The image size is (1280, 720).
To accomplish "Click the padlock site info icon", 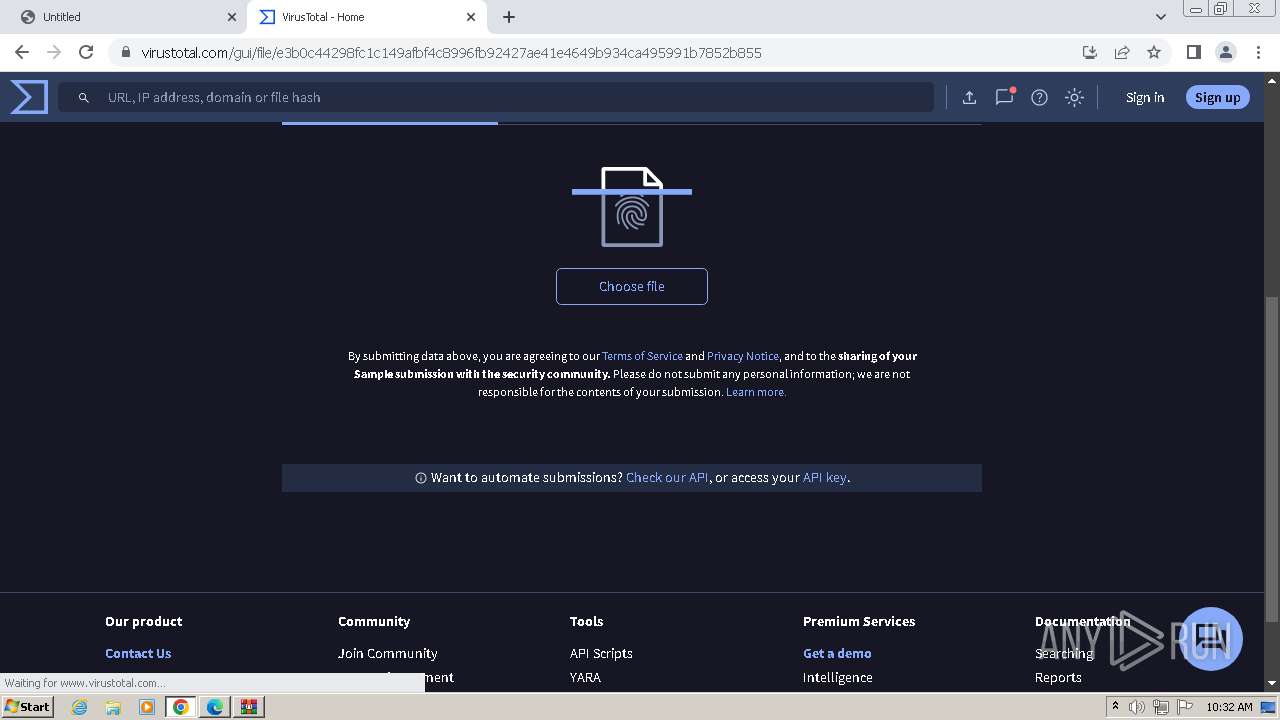I will tap(126, 52).
